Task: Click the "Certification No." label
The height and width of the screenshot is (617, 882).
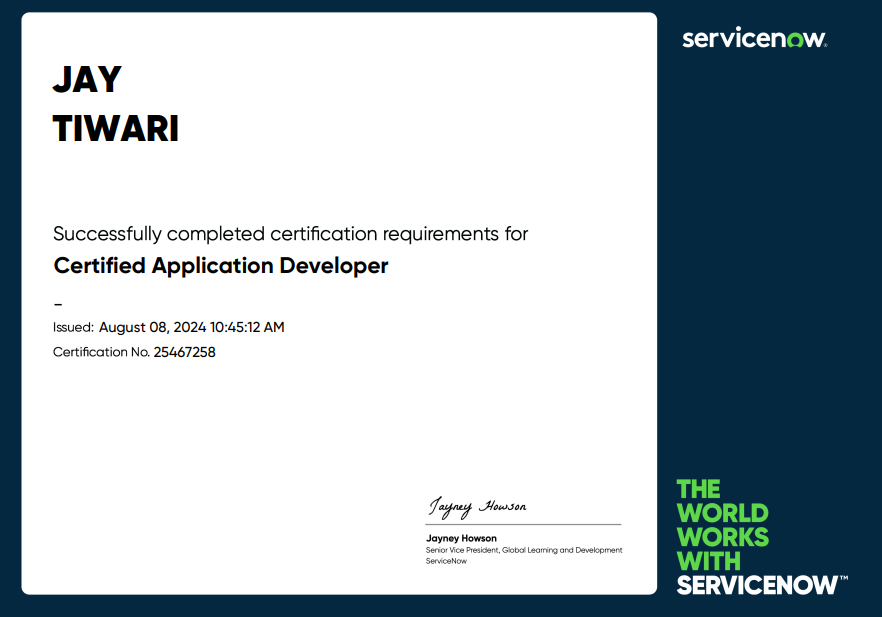Action: pos(101,352)
